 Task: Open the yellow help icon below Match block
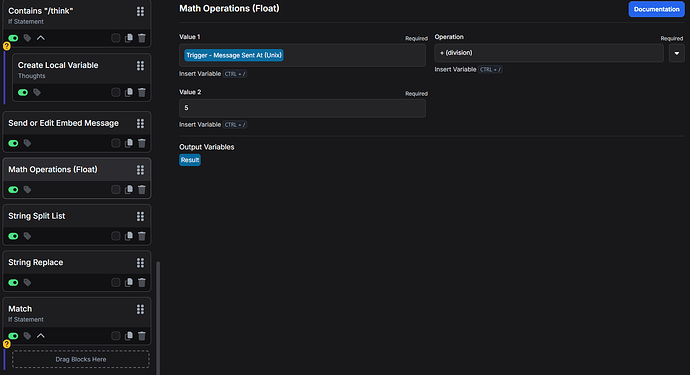(x=7, y=344)
